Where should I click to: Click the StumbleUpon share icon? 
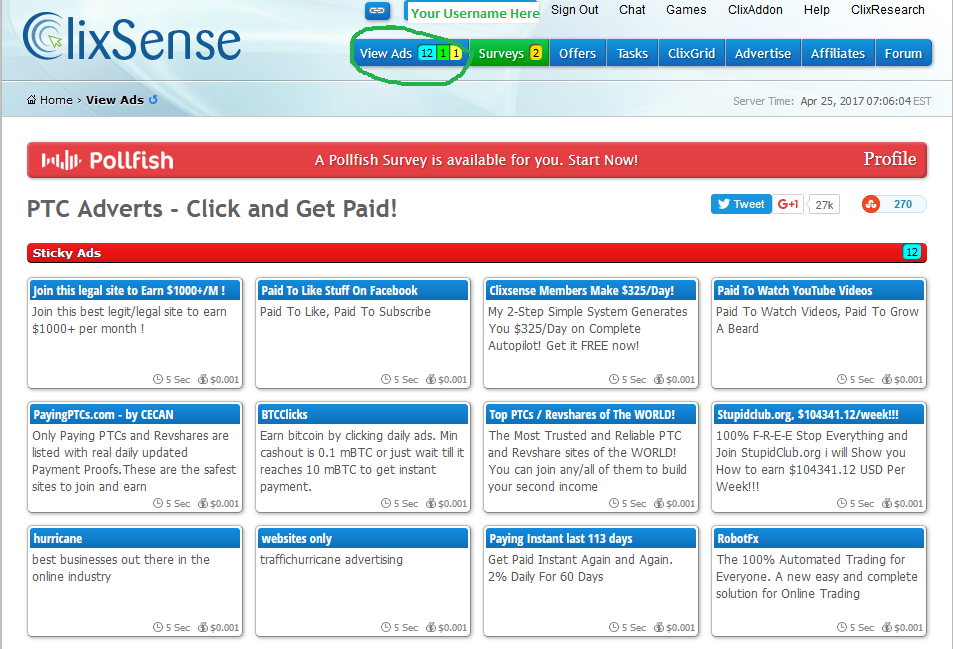(871, 204)
